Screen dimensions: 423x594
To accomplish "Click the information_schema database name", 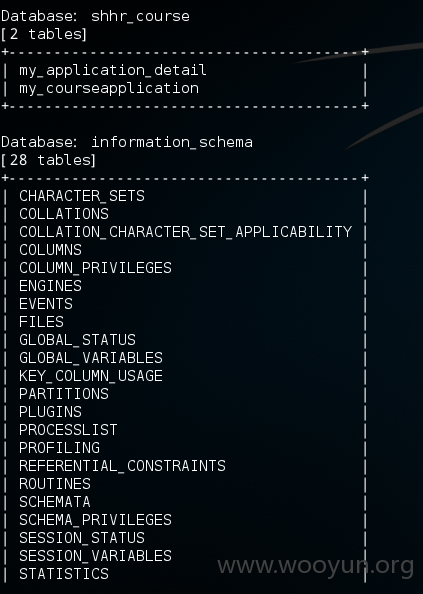I will pos(172,142).
